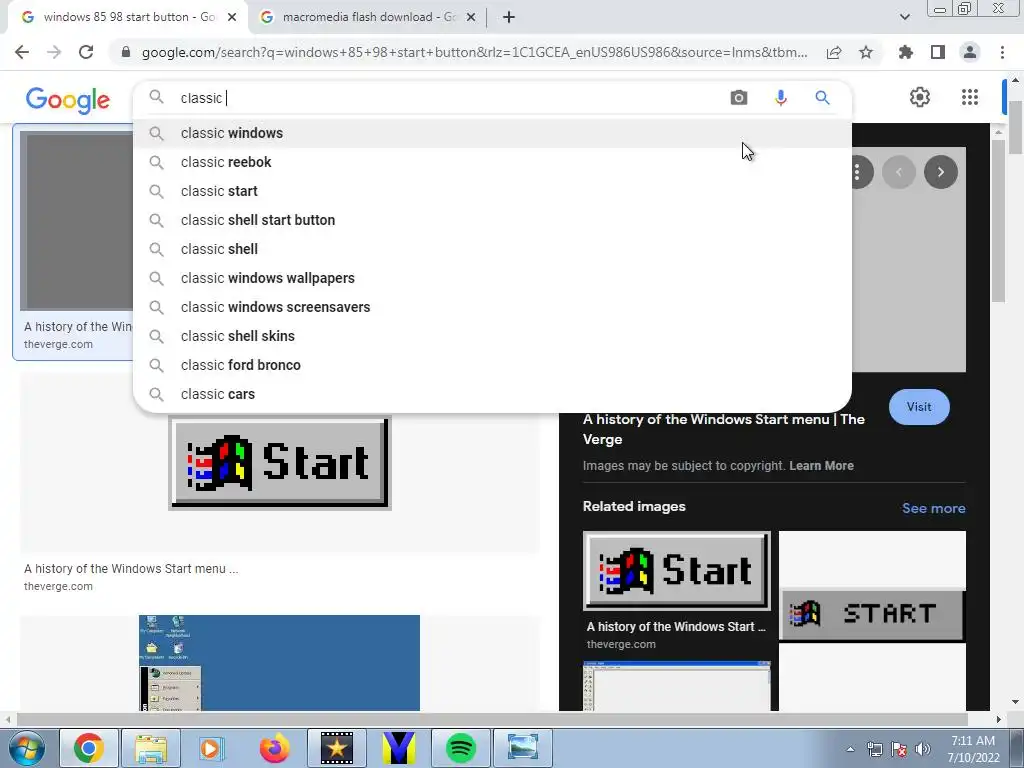The width and height of the screenshot is (1024, 768).
Task: Bookmark this tab with star icon
Action: click(866, 52)
